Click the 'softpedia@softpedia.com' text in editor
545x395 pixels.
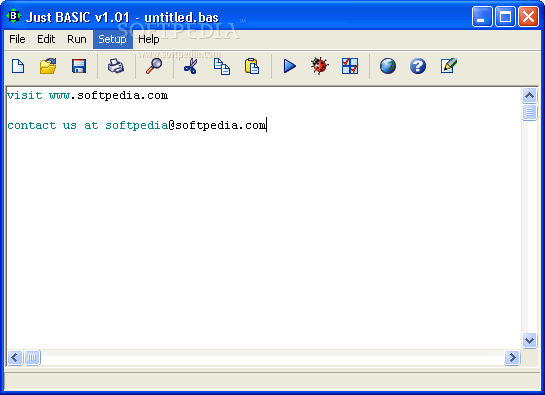click(x=186, y=126)
